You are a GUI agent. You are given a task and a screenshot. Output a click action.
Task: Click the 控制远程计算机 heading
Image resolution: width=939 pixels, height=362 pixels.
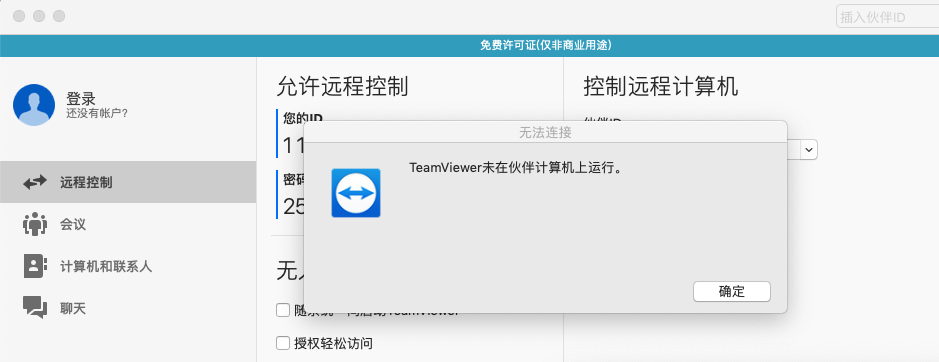click(x=661, y=87)
